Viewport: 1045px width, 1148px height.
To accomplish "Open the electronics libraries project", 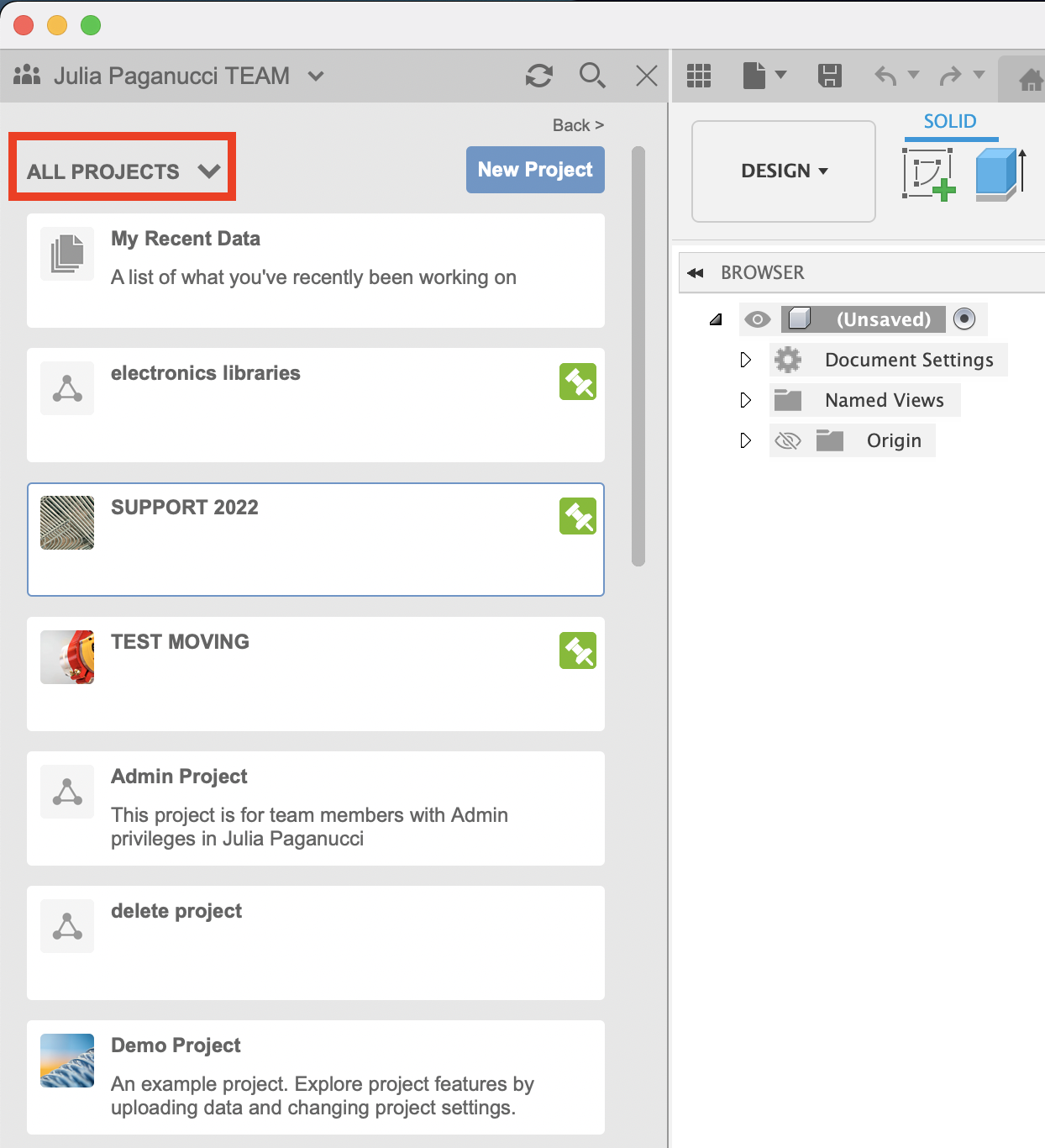I will click(x=316, y=405).
